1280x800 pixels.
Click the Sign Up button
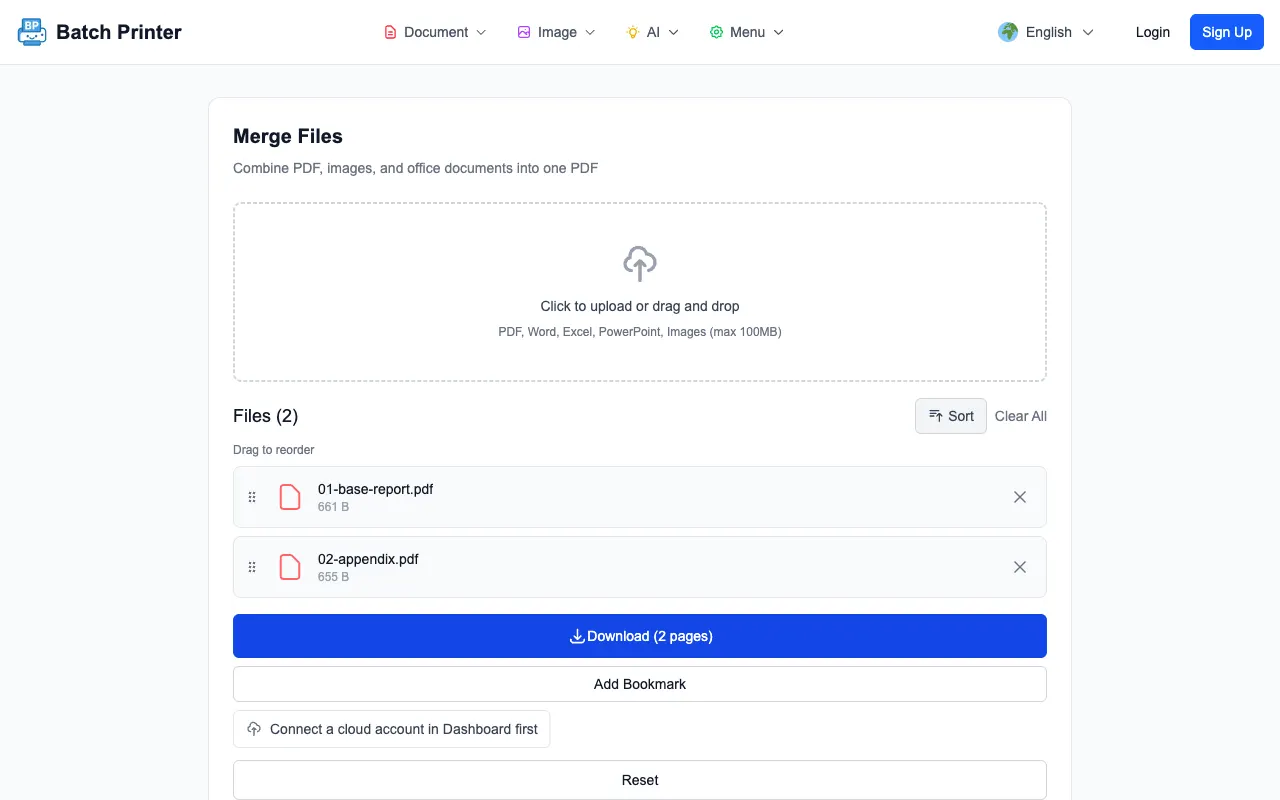(1227, 32)
